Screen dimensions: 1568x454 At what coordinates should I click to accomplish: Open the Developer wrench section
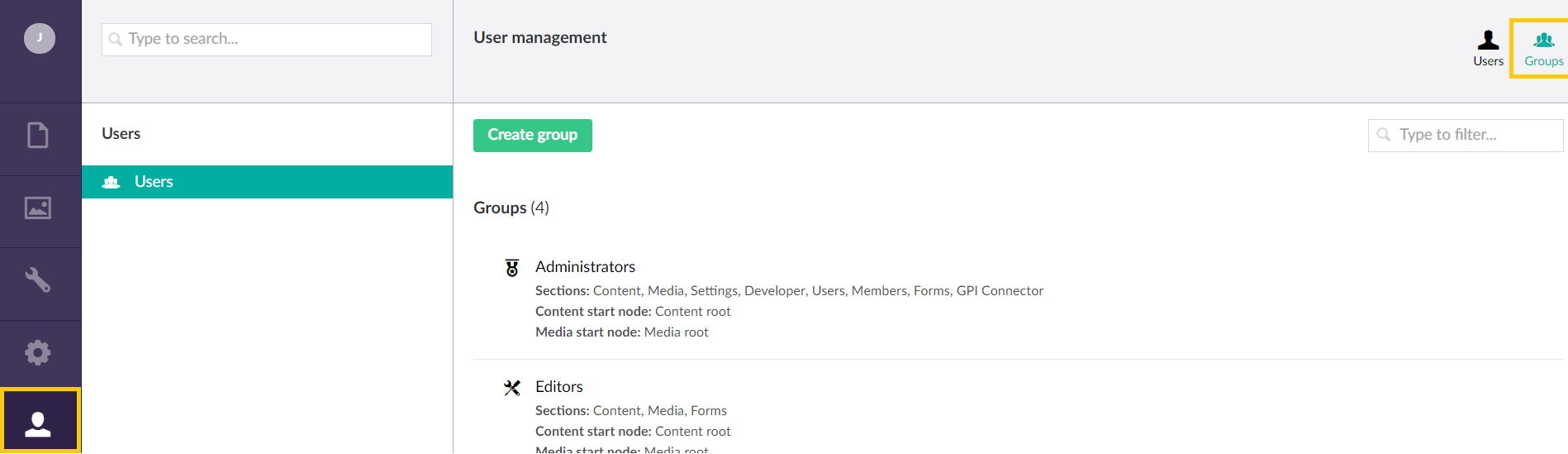pyautogui.click(x=38, y=280)
